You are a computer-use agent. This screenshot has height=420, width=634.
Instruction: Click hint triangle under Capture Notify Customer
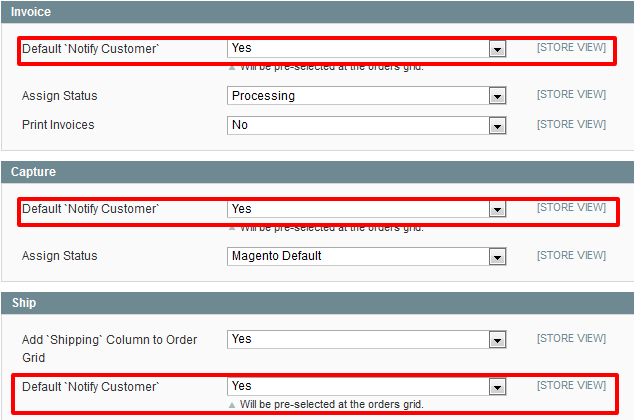click(232, 228)
